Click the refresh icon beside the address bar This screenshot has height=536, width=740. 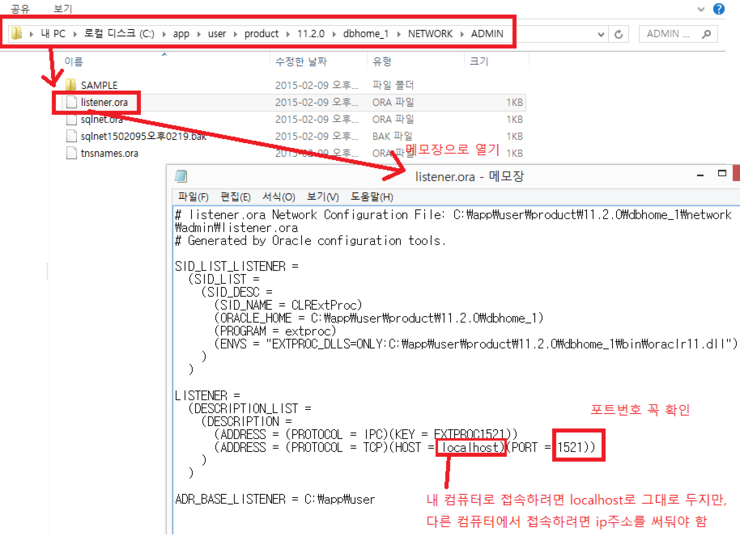[x=620, y=34]
